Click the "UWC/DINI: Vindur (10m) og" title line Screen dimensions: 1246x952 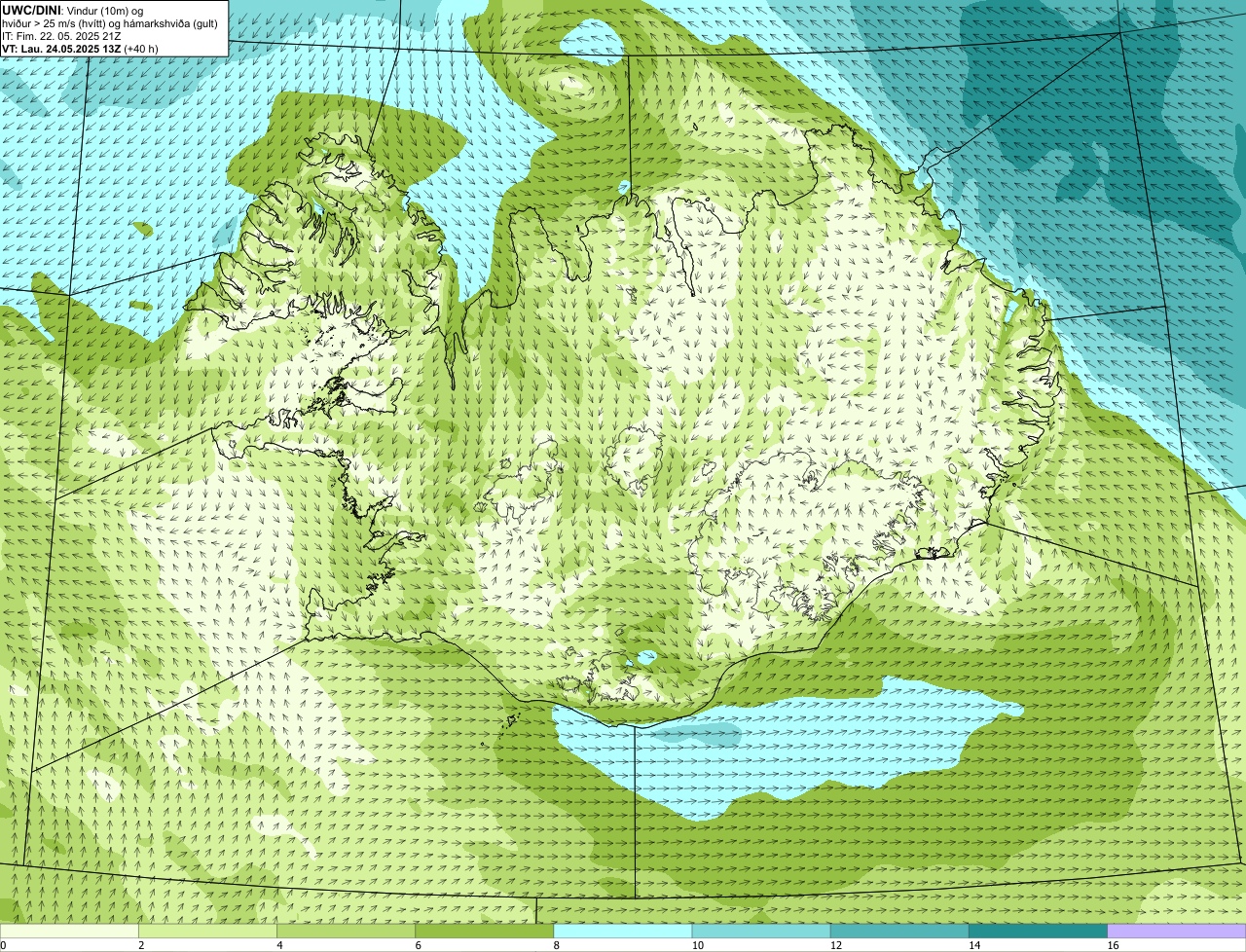(x=73, y=10)
